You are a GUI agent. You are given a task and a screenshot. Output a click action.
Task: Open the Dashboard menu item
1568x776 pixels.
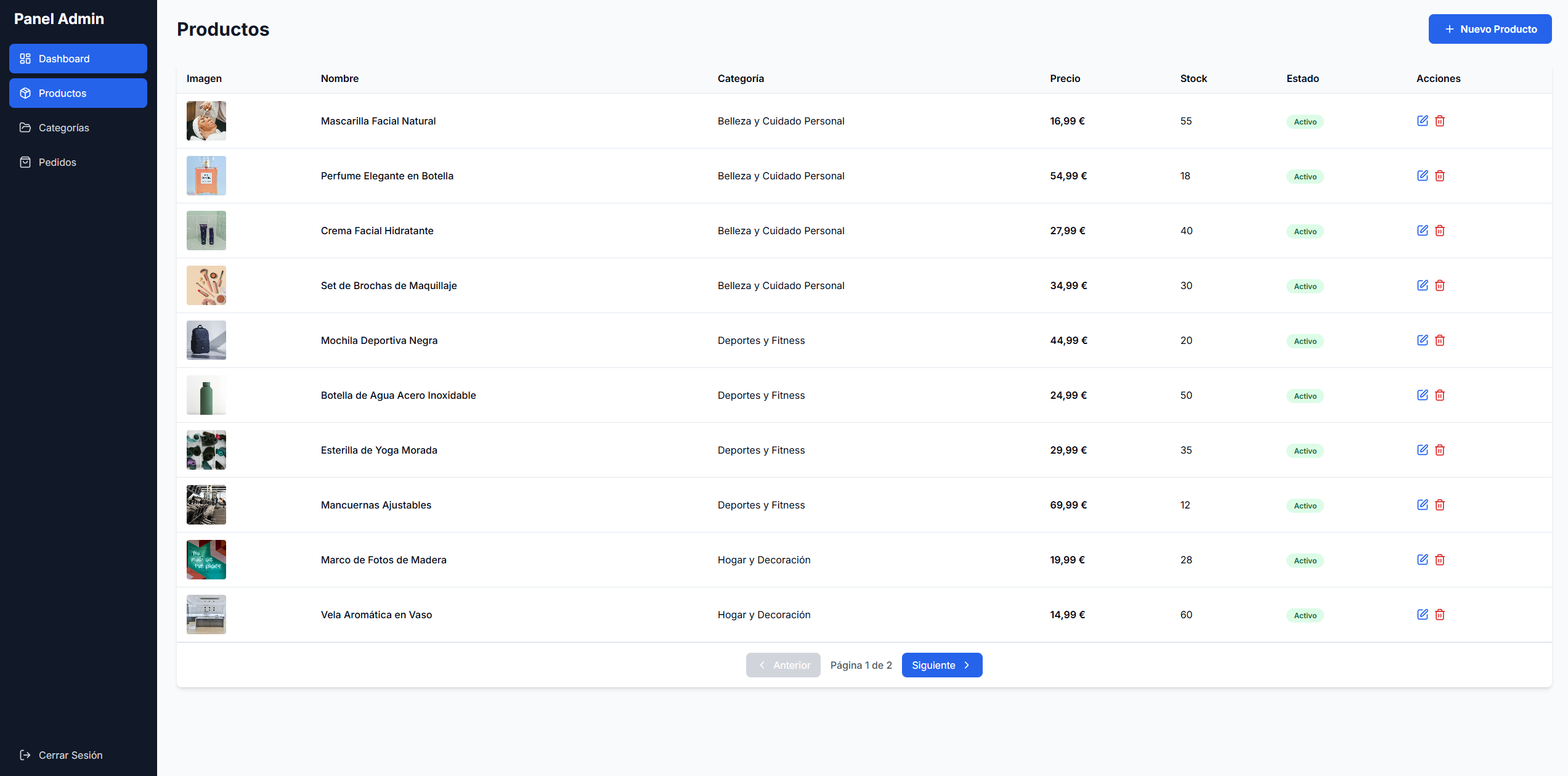pyautogui.click(x=78, y=59)
